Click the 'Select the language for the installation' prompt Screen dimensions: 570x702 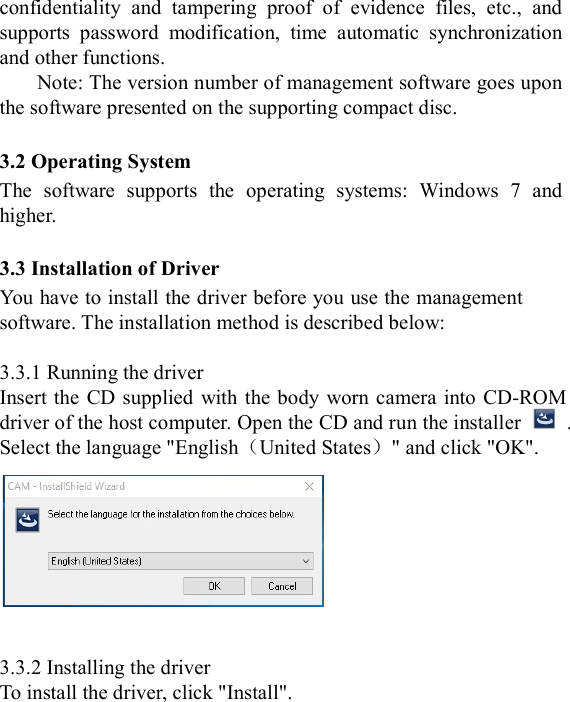point(171,514)
